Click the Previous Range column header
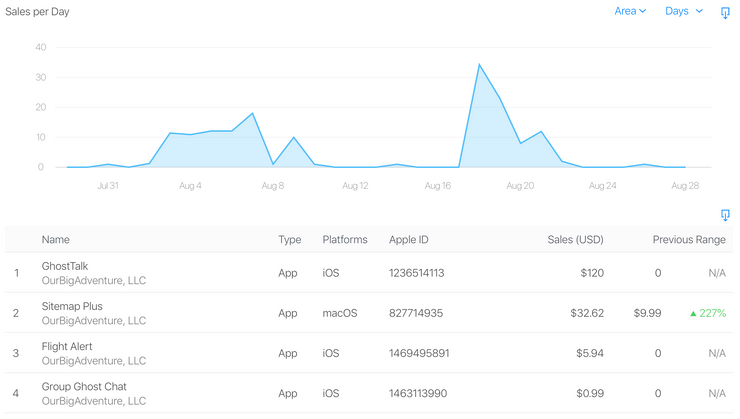The height and width of the screenshot is (419, 740). pyautogui.click(x=689, y=240)
